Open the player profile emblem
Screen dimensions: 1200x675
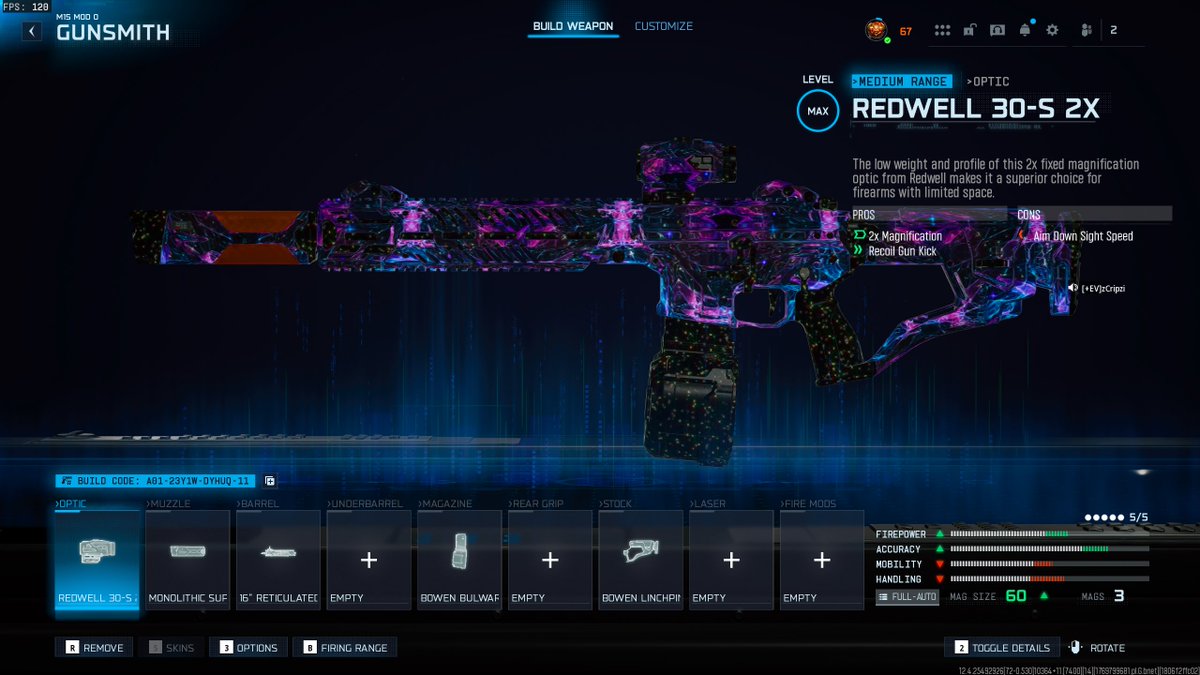coord(876,31)
